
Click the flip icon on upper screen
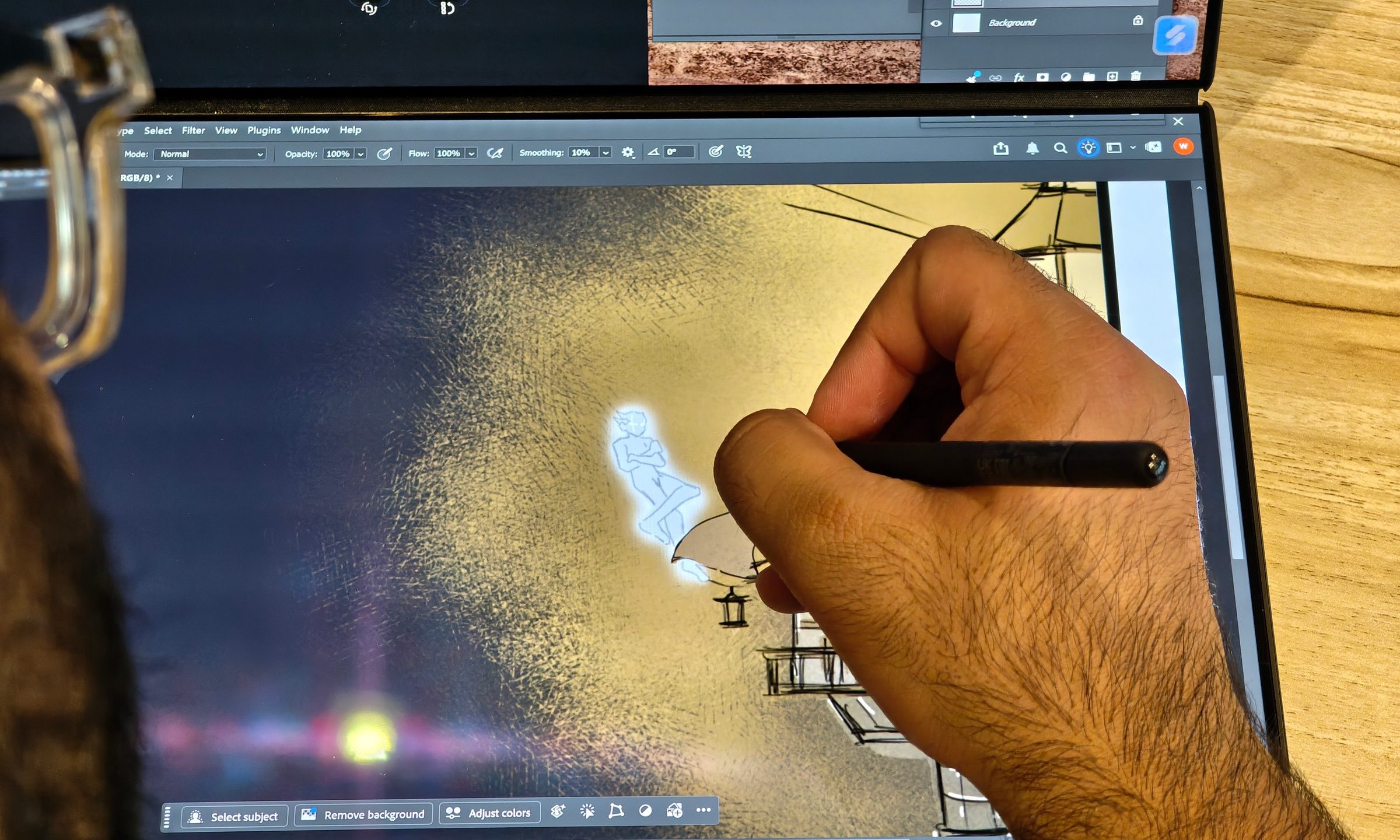point(447,8)
